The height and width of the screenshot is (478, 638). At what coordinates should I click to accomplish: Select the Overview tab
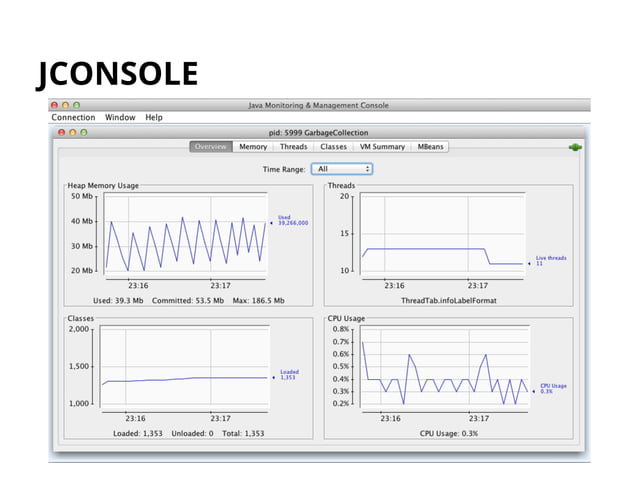pyautogui.click(x=211, y=147)
